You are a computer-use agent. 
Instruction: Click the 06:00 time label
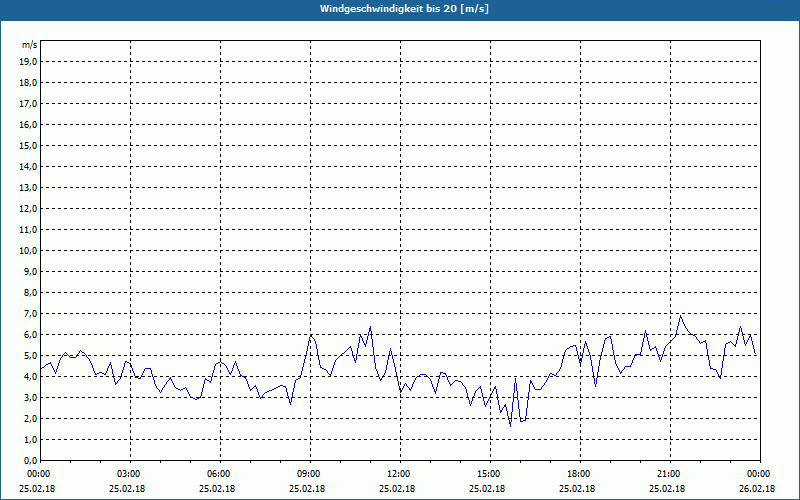220,474
